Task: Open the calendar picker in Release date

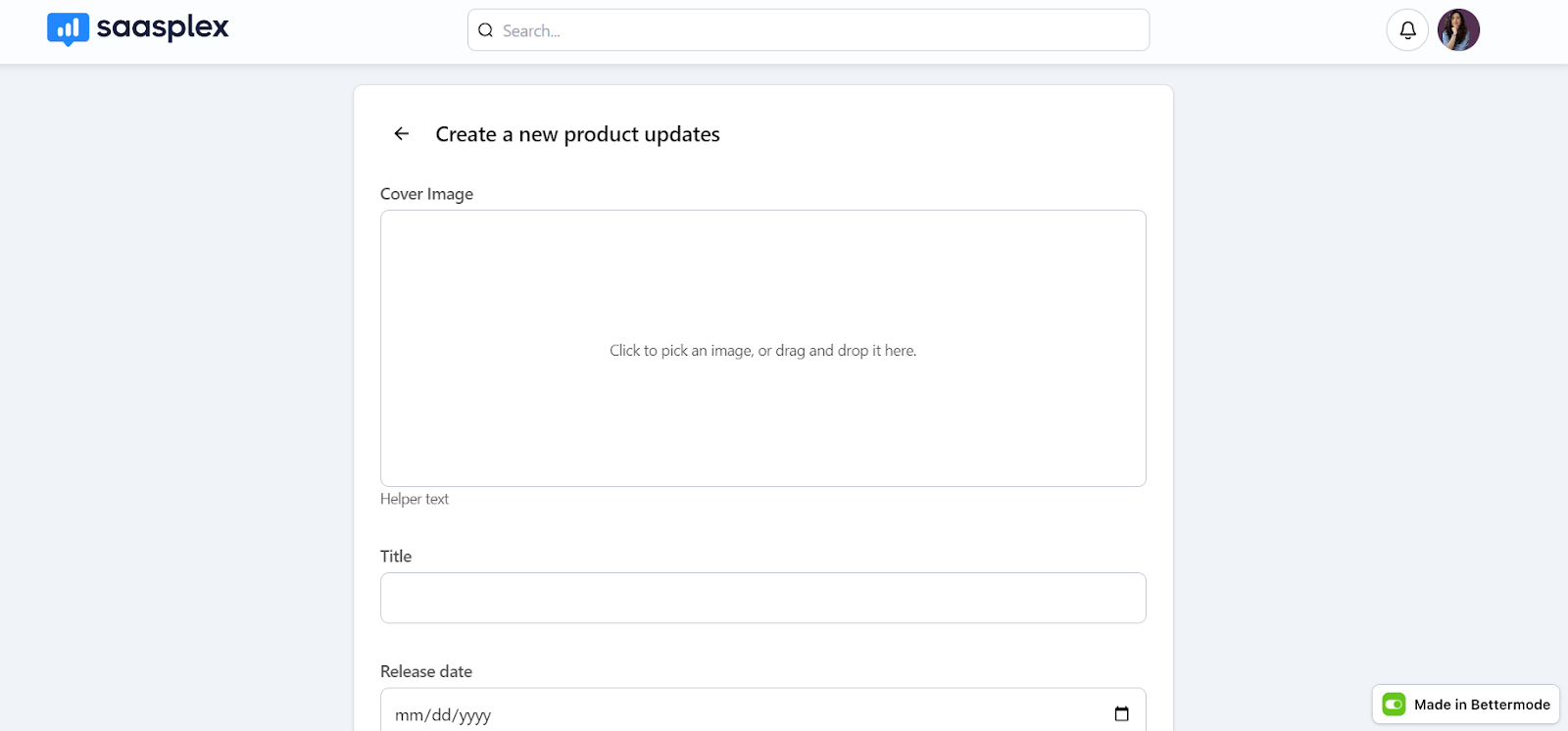Action: pyautogui.click(x=1122, y=714)
